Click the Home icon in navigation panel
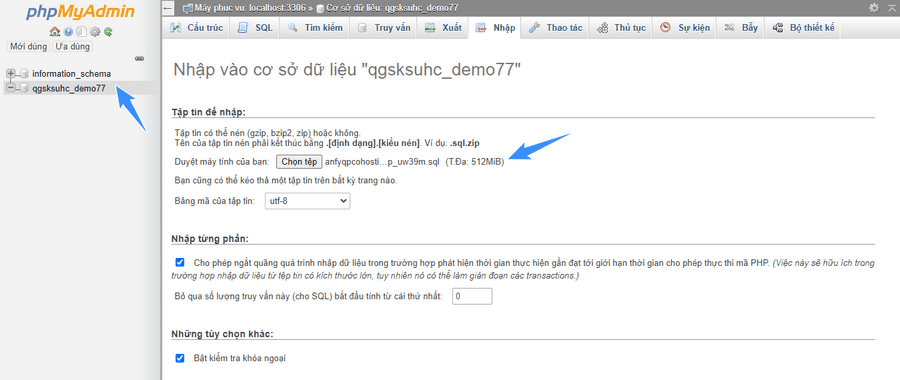900x380 pixels. 55,32
